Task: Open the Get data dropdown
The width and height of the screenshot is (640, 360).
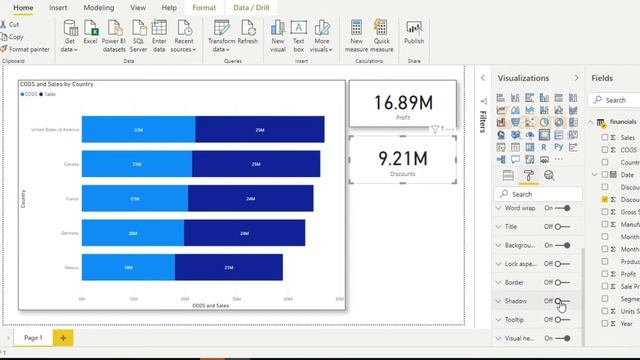Action: [69, 36]
